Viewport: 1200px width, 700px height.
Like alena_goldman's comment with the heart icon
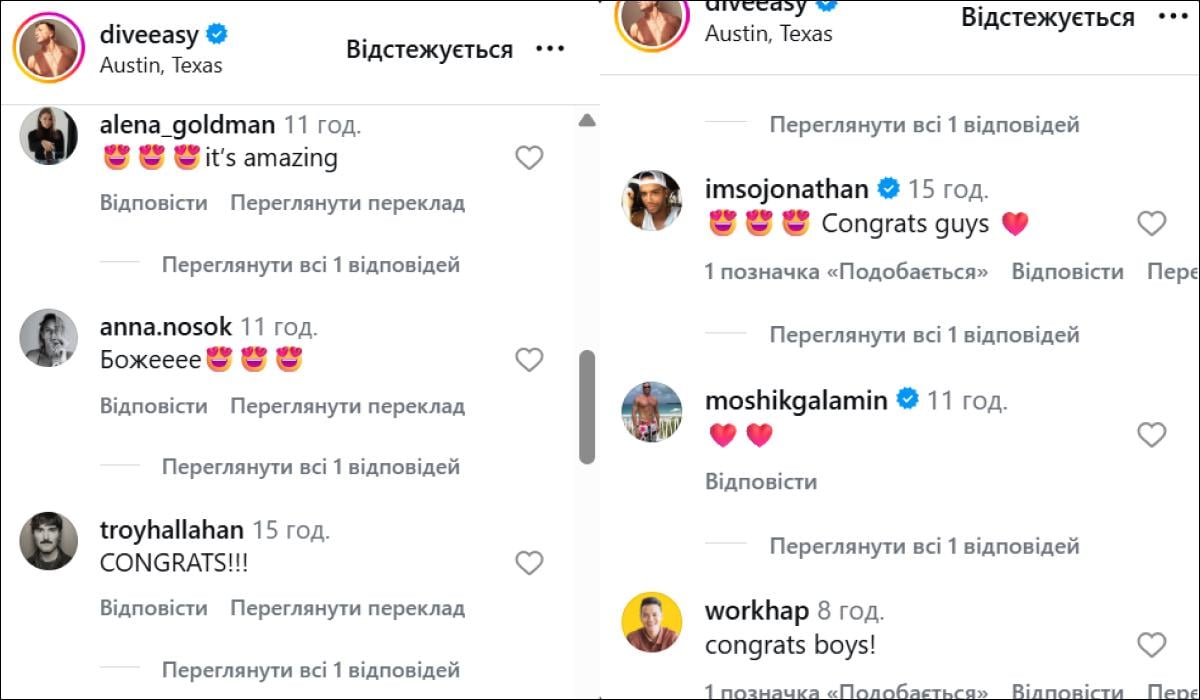[529, 158]
